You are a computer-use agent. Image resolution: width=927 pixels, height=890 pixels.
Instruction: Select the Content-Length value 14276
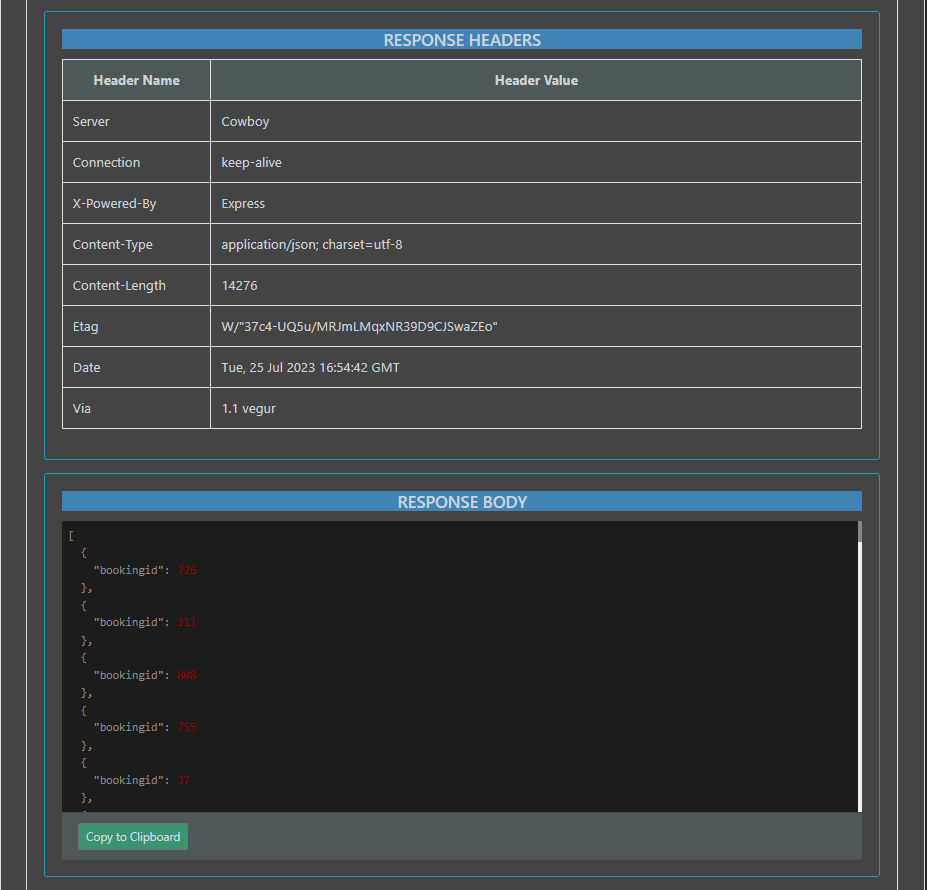[x=239, y=285]
